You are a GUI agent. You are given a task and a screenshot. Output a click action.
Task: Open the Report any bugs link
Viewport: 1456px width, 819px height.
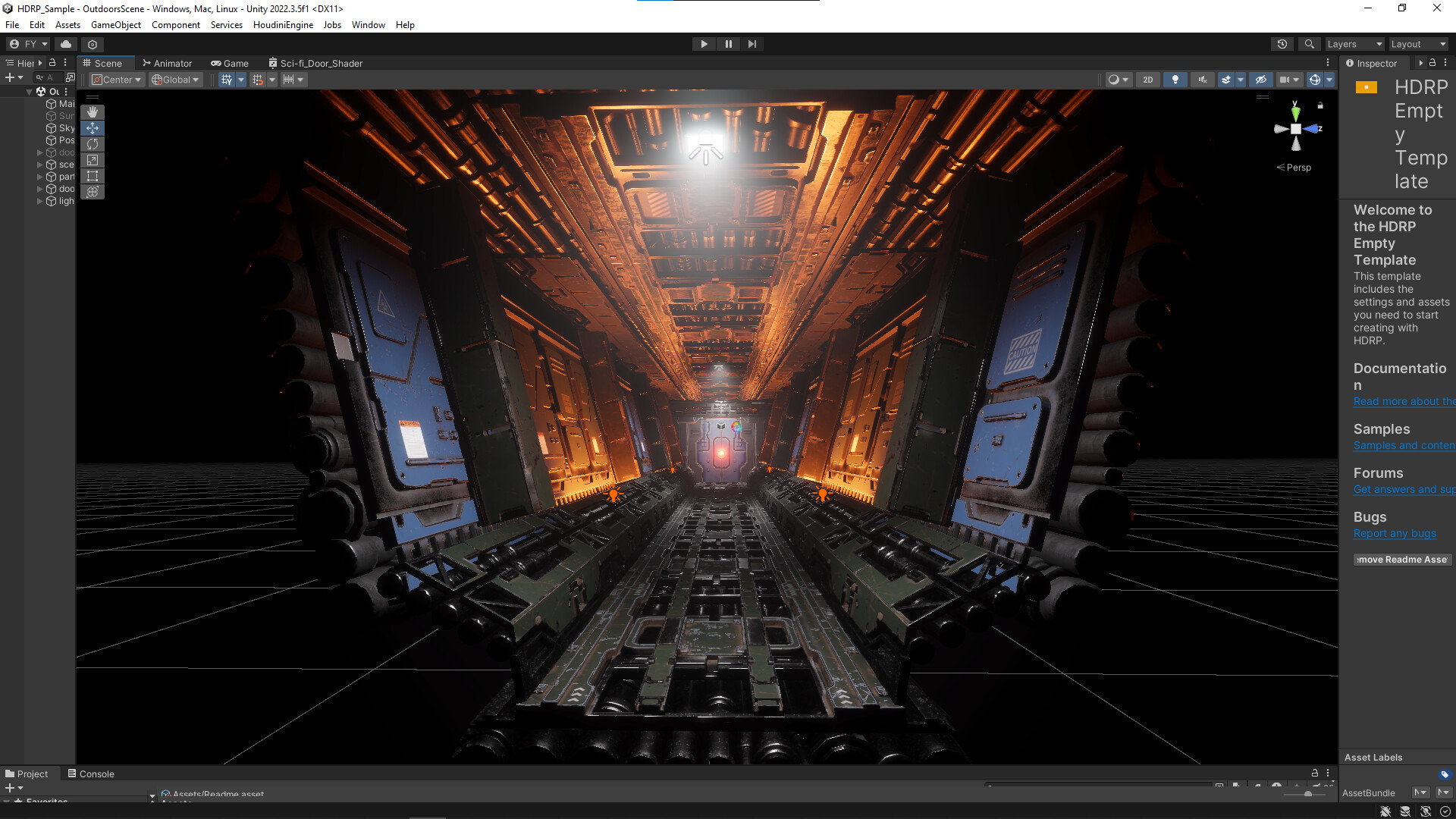click(1395, 533)
